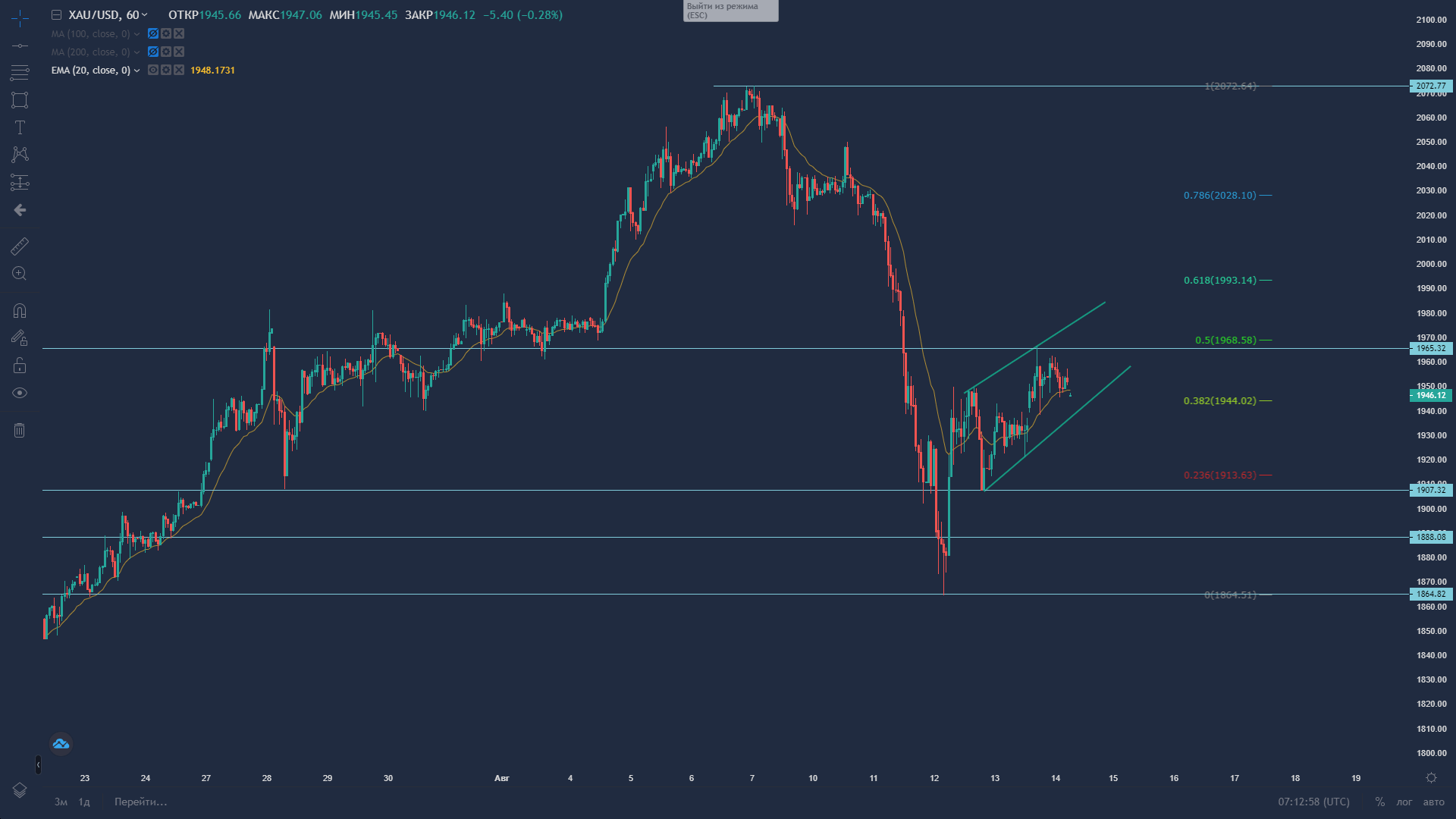Hide the EMA 20 indicator with eye icon
This screenshot has height=819, width=1456.
153,70
